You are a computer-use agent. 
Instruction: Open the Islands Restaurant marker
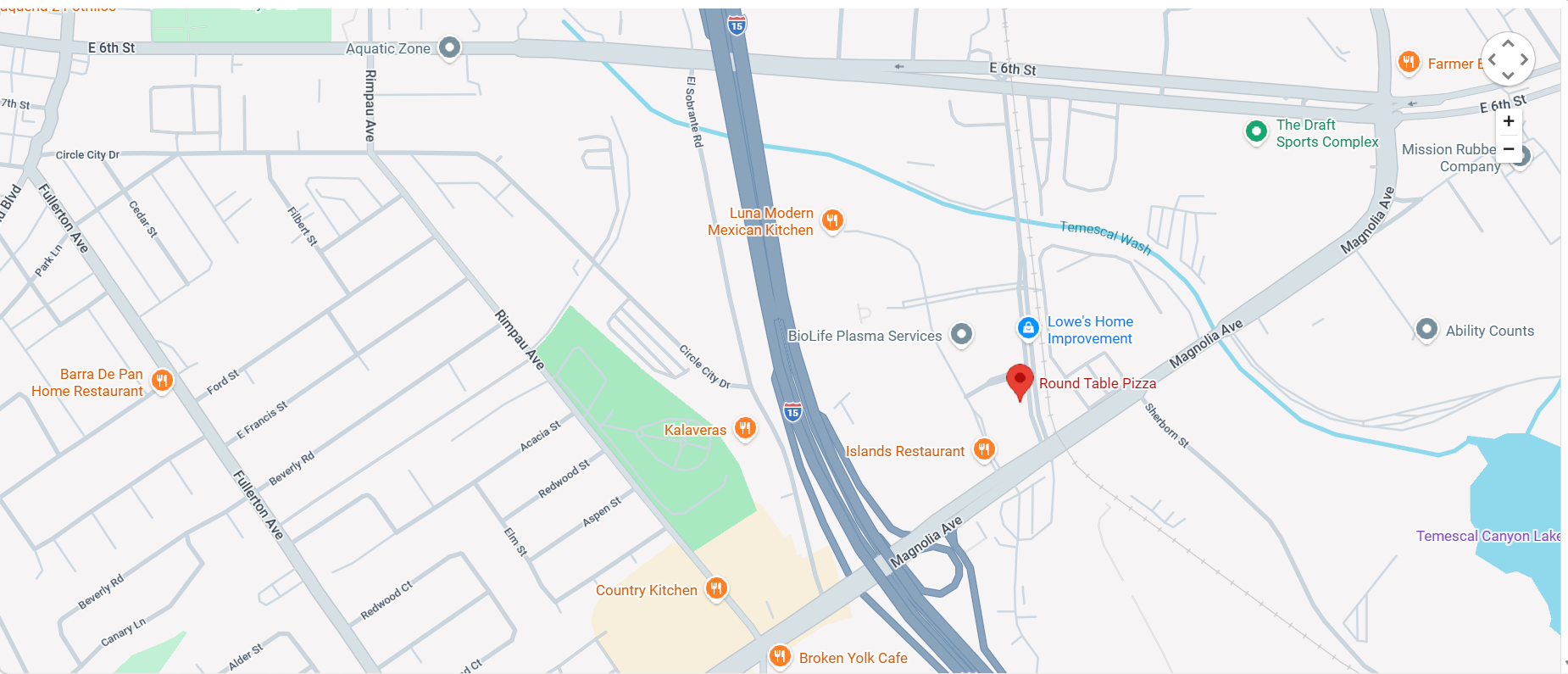coord(984,449)
